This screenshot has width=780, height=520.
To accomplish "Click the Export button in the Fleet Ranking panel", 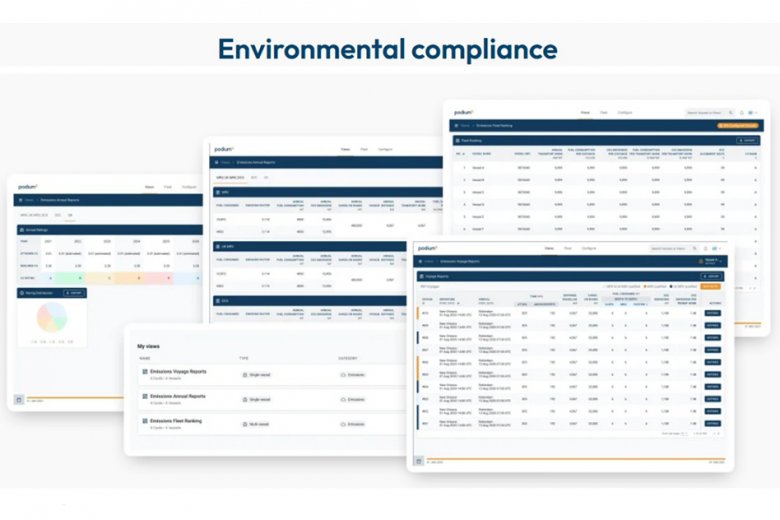I will click(750, 141).
